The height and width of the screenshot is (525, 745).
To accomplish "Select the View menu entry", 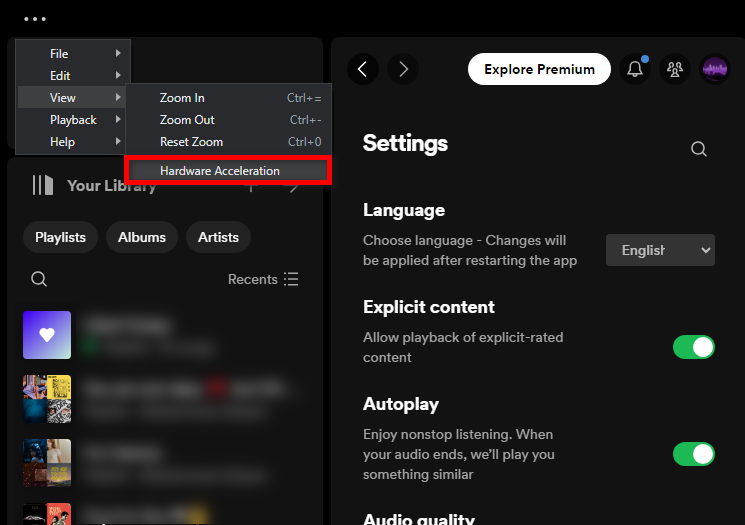I will click(x=72, y=97).
